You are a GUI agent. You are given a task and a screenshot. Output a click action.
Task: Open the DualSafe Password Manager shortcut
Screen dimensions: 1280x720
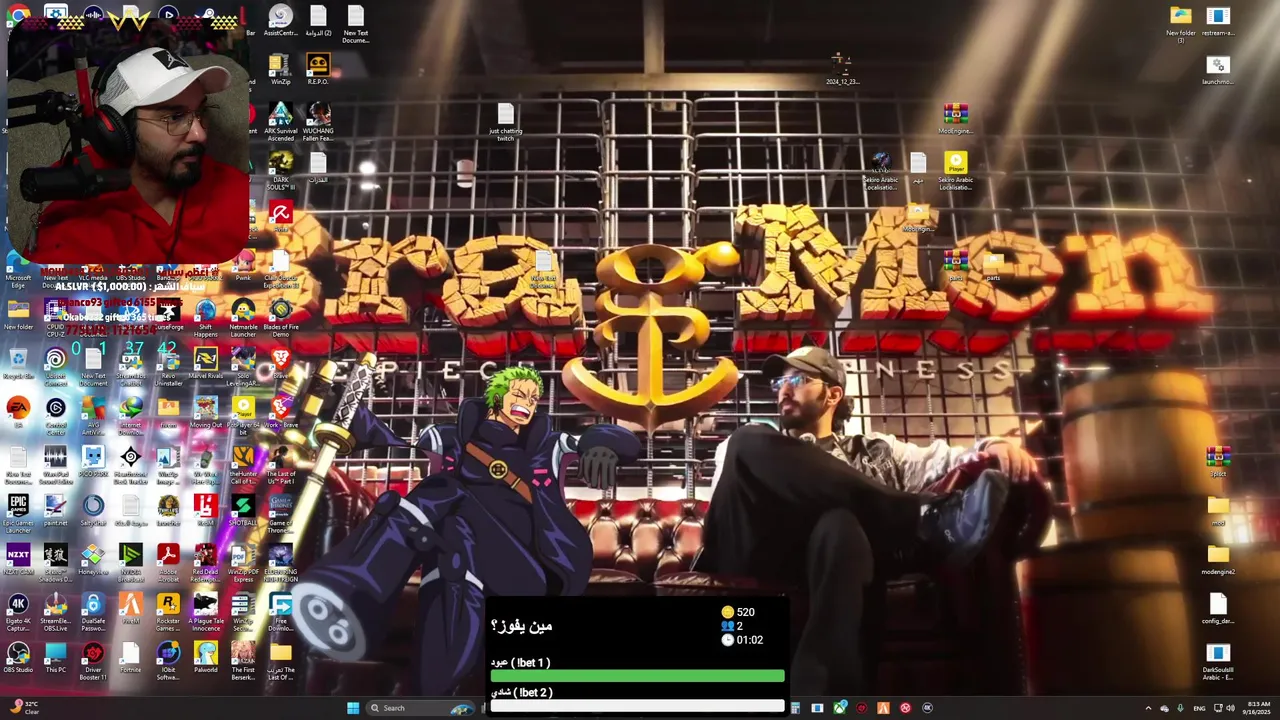[x=93, y=612]
